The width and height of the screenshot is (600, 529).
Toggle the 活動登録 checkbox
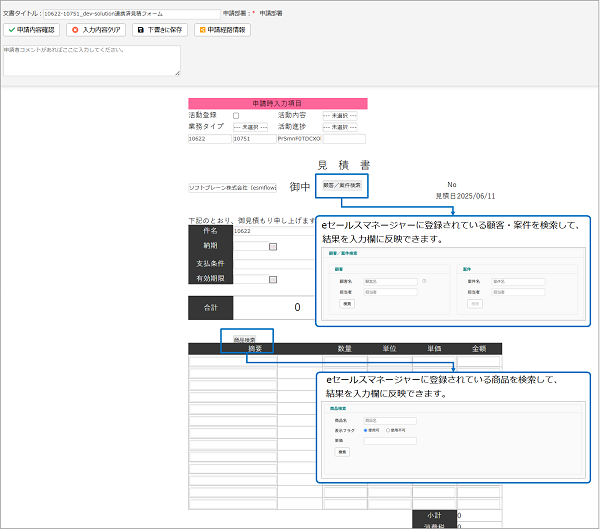(235, 116)
